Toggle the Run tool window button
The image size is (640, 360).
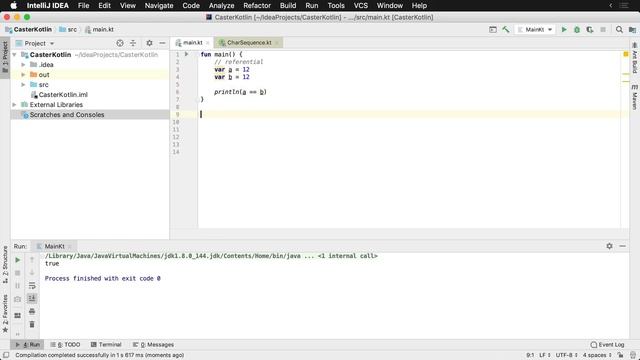point(27,344)
